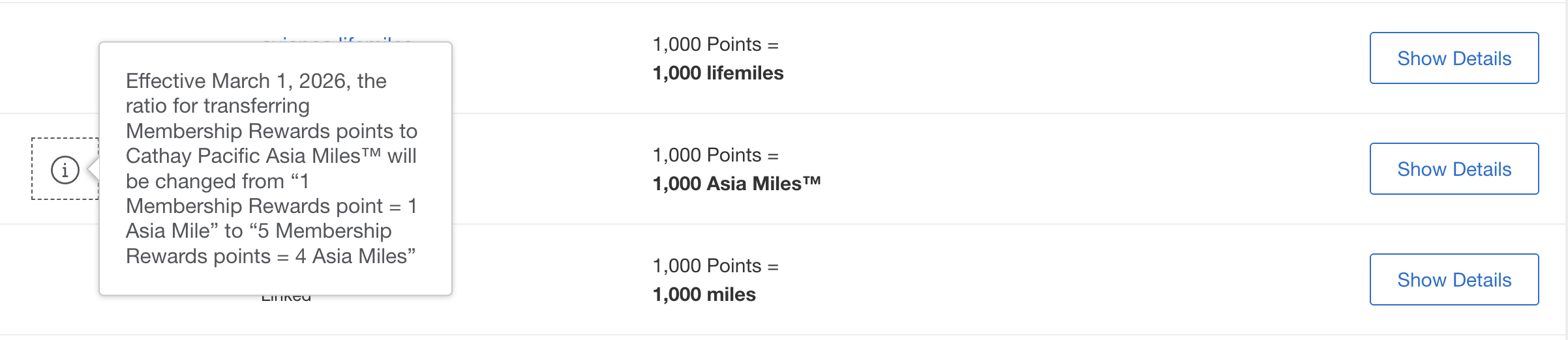Click "ratio for transferring" in the tooltip
This screenshot has height=340, width=1568.
tap(217, 106)
